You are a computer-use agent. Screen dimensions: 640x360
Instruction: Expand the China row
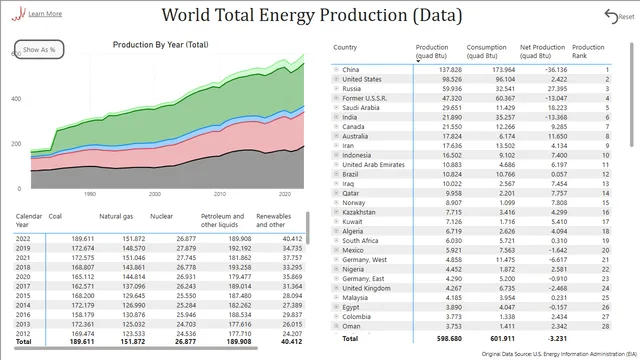pyautogui.click(x=336, y=69)
